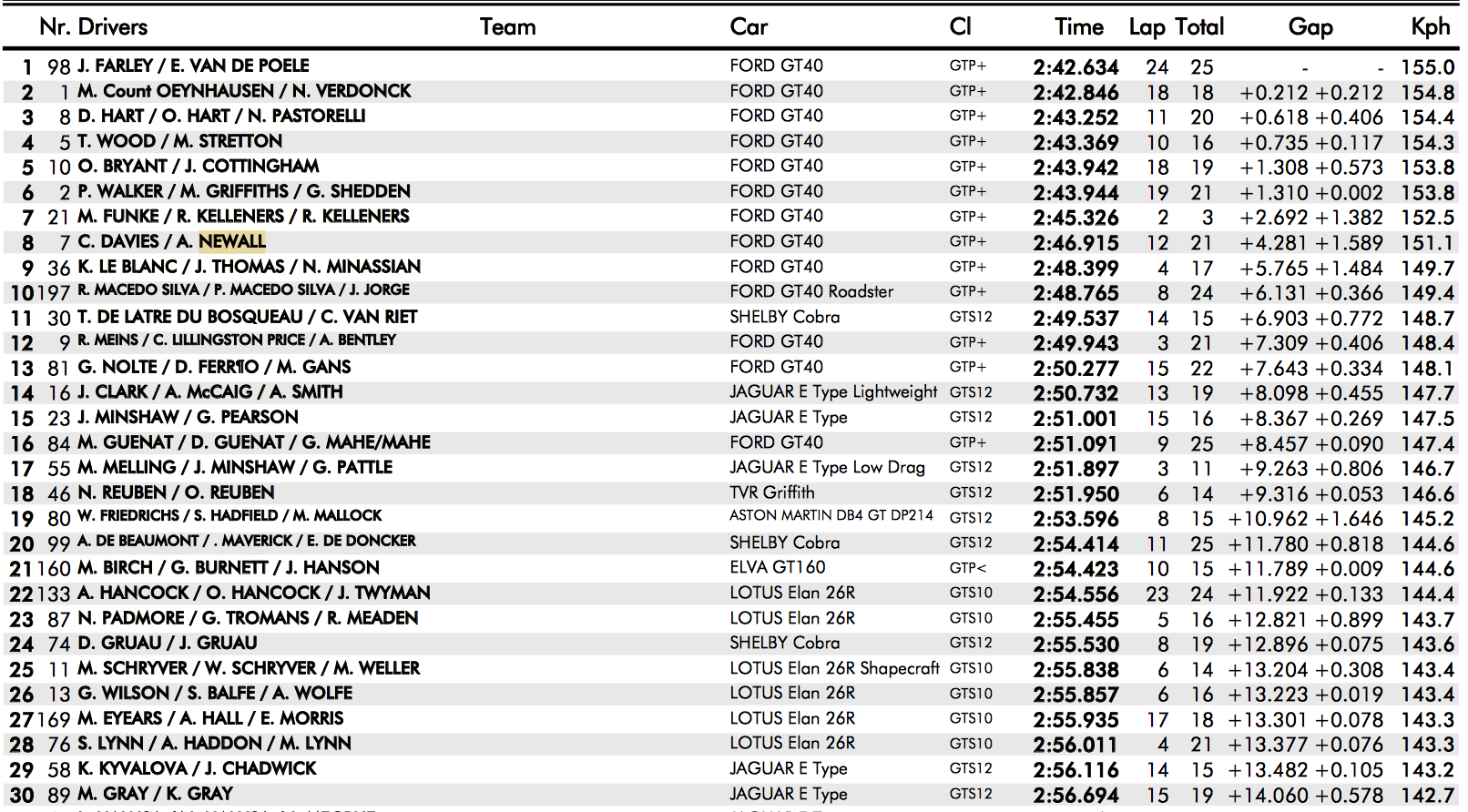
Task: Click the JAGUAR E Type Low Drag entry
Action: [x=827, y=467]
